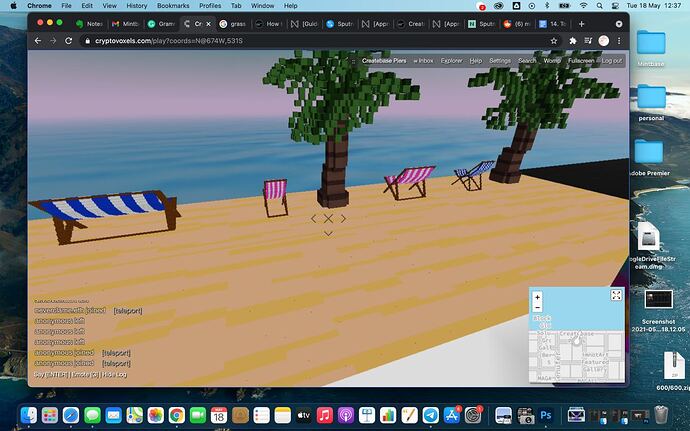Open Cryptovoxels Help
Image resolution: width=690 pixels, height=431 pixels.
point(476,61)
